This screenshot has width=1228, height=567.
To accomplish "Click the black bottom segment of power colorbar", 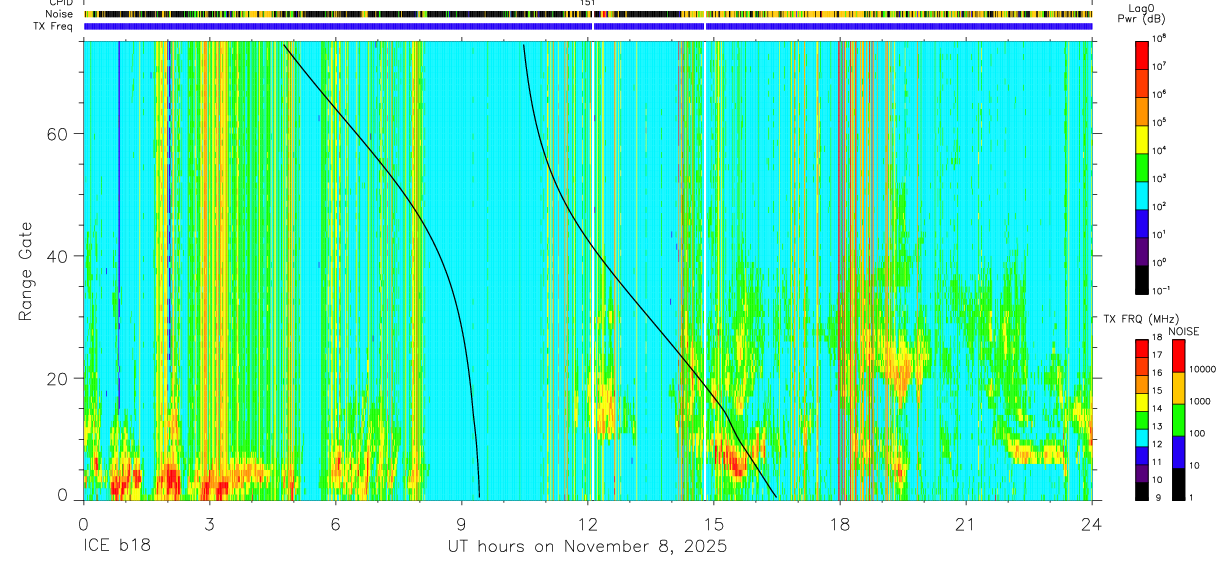I will click(x=1143, y=278).
